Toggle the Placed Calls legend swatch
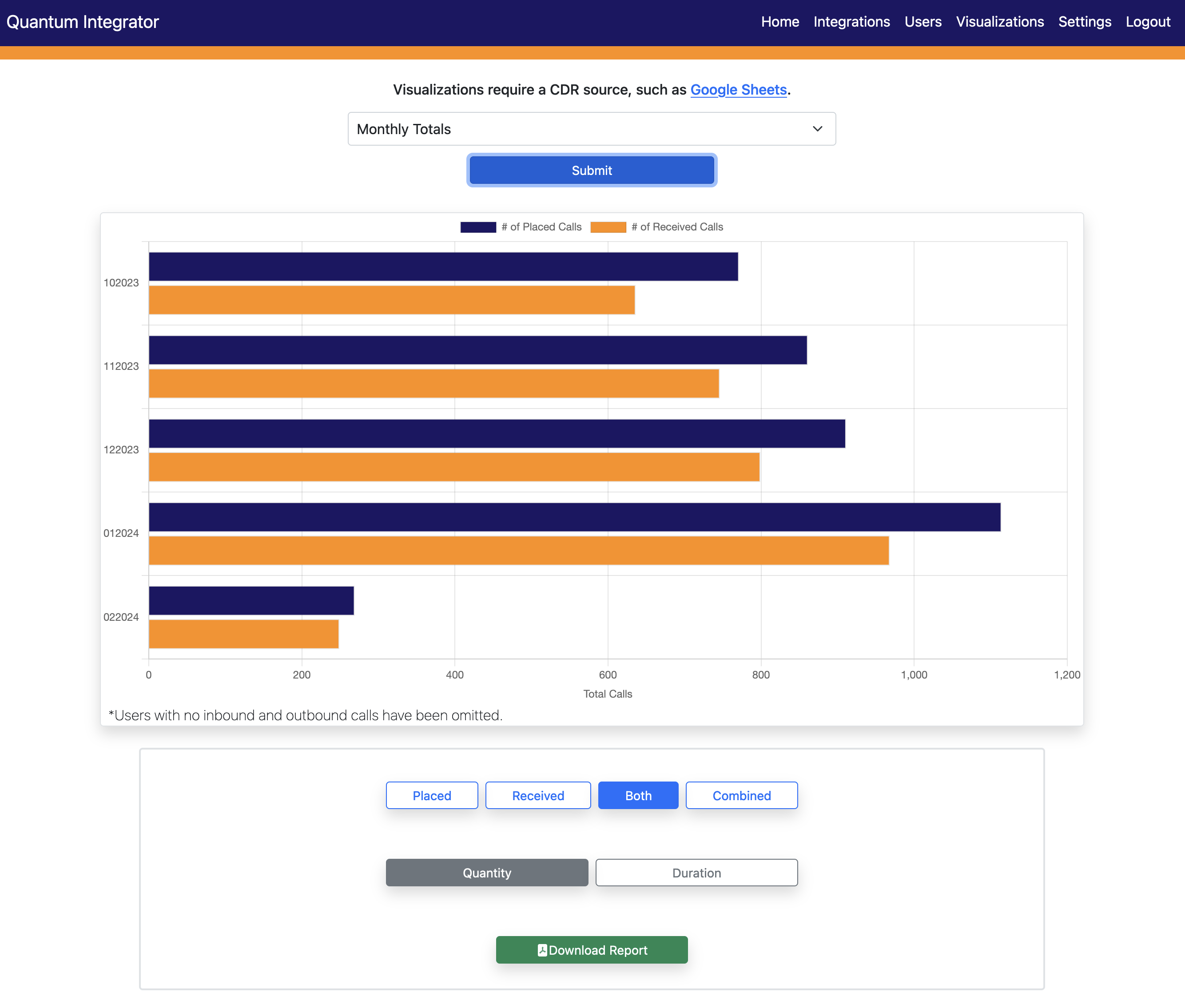1185x1008 pixels. pyautogui.click(x=478, y=227)
